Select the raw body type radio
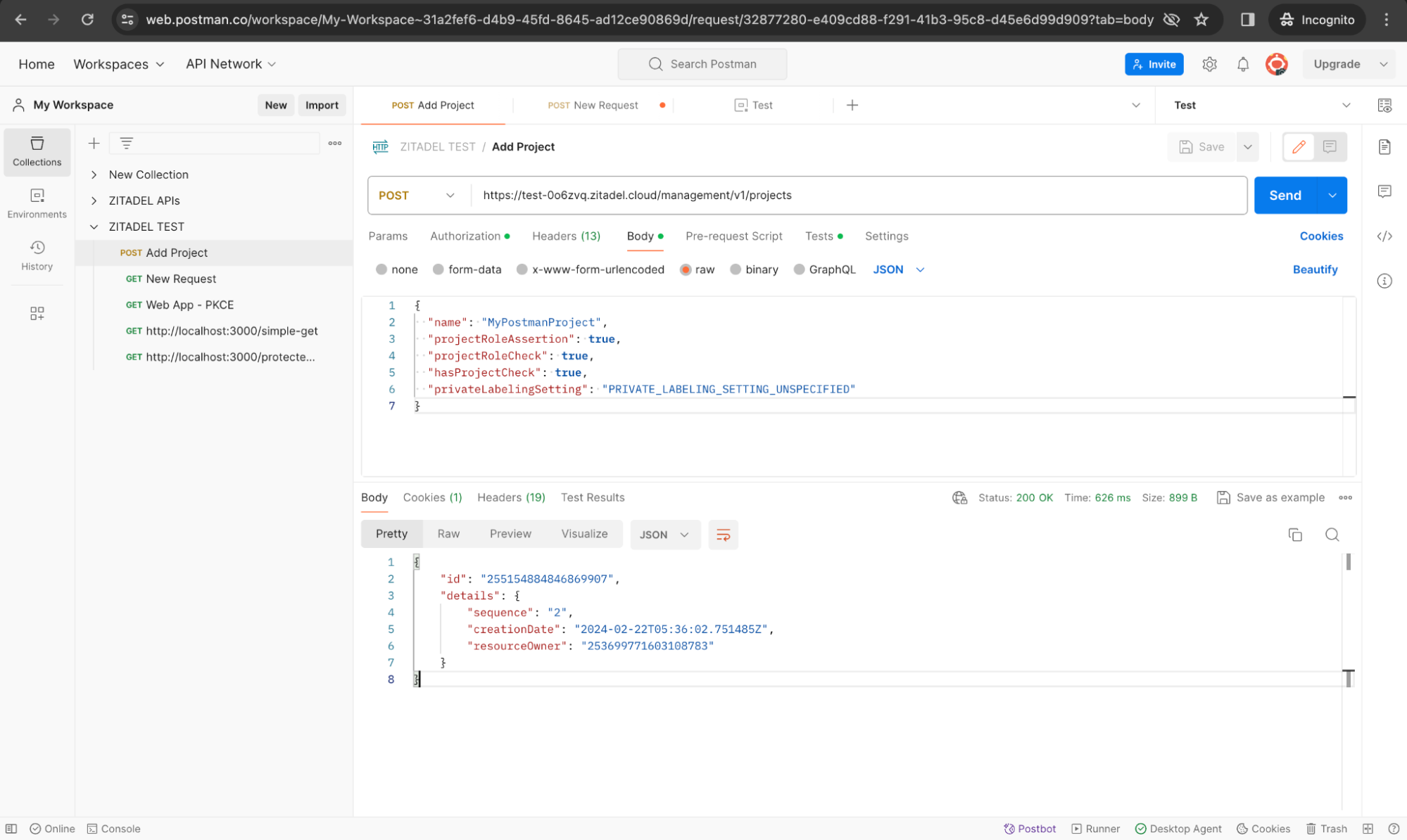1407x840 pixels. [685, 269]
